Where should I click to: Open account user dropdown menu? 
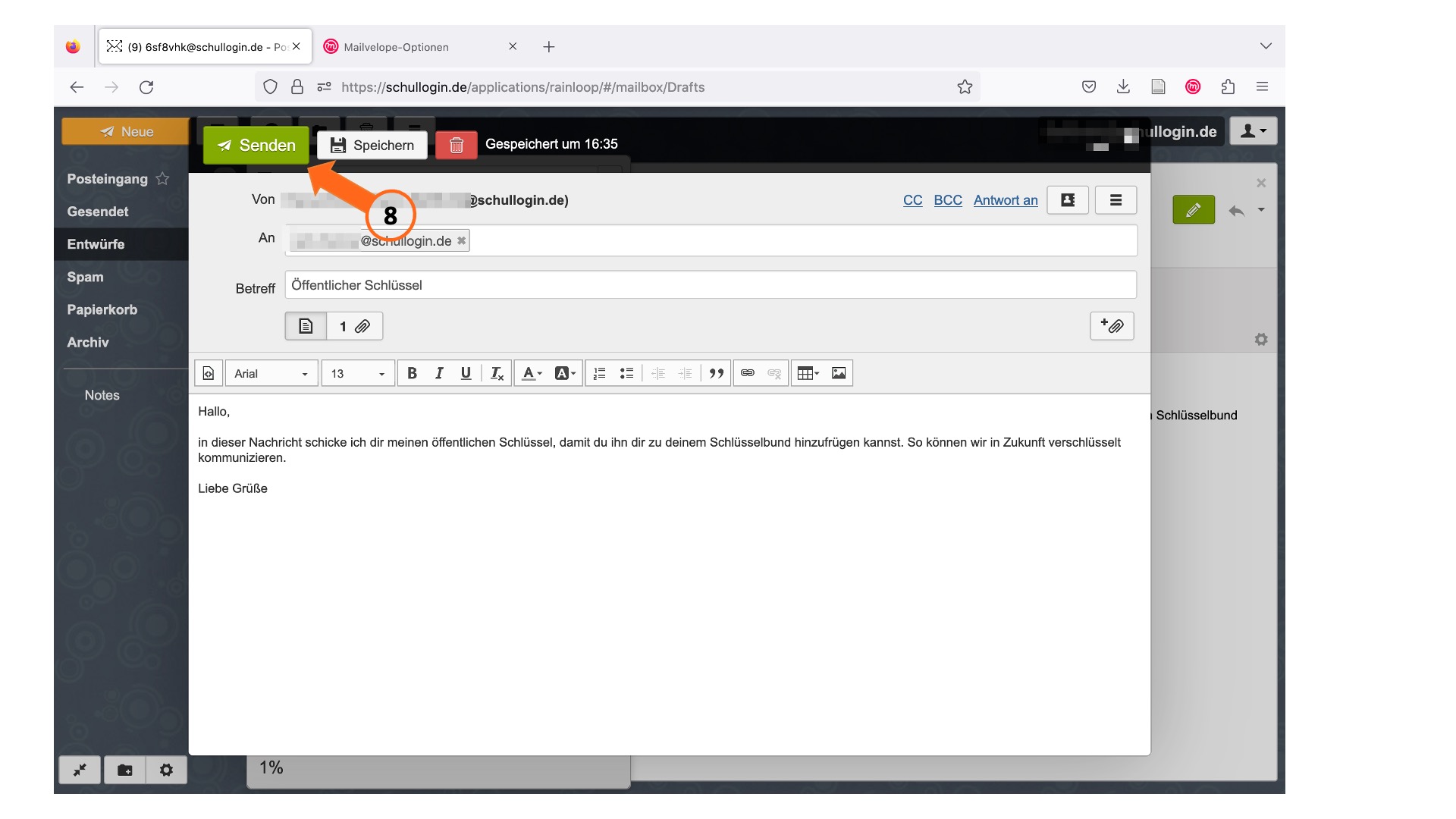[x=1253, y=131]
